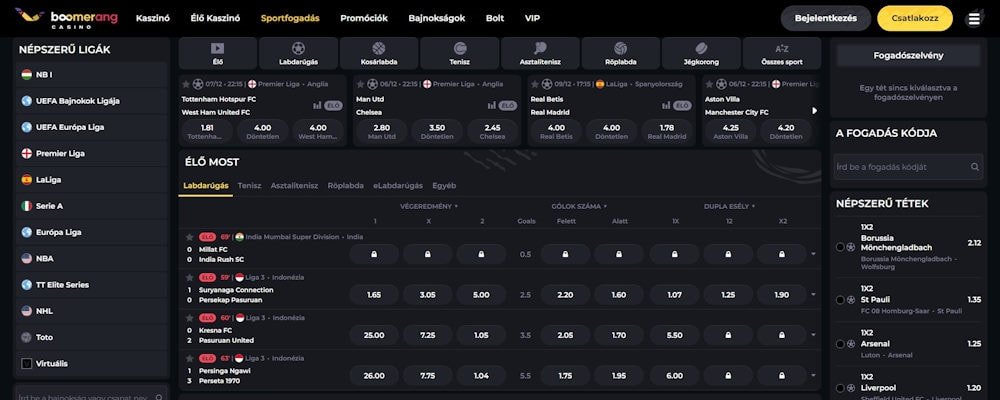Select the Borussia Mönchengladbach popular bet radio
This screenshot has height=400, width=1000.
coord(840,247)
